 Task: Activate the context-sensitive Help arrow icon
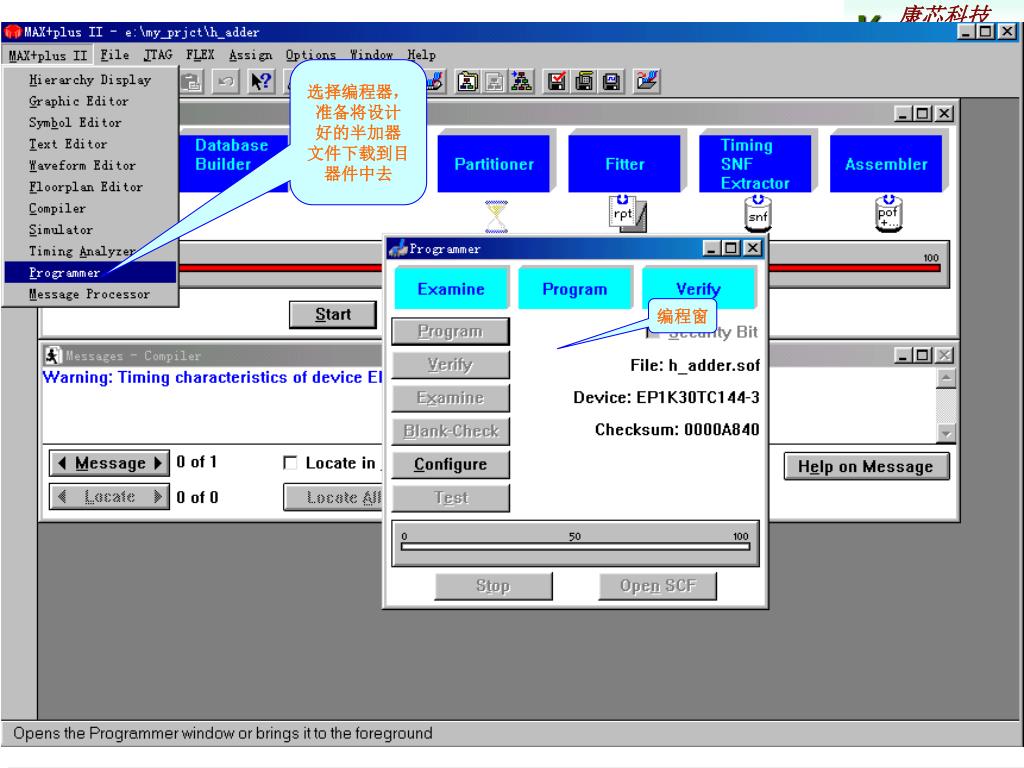261,82
